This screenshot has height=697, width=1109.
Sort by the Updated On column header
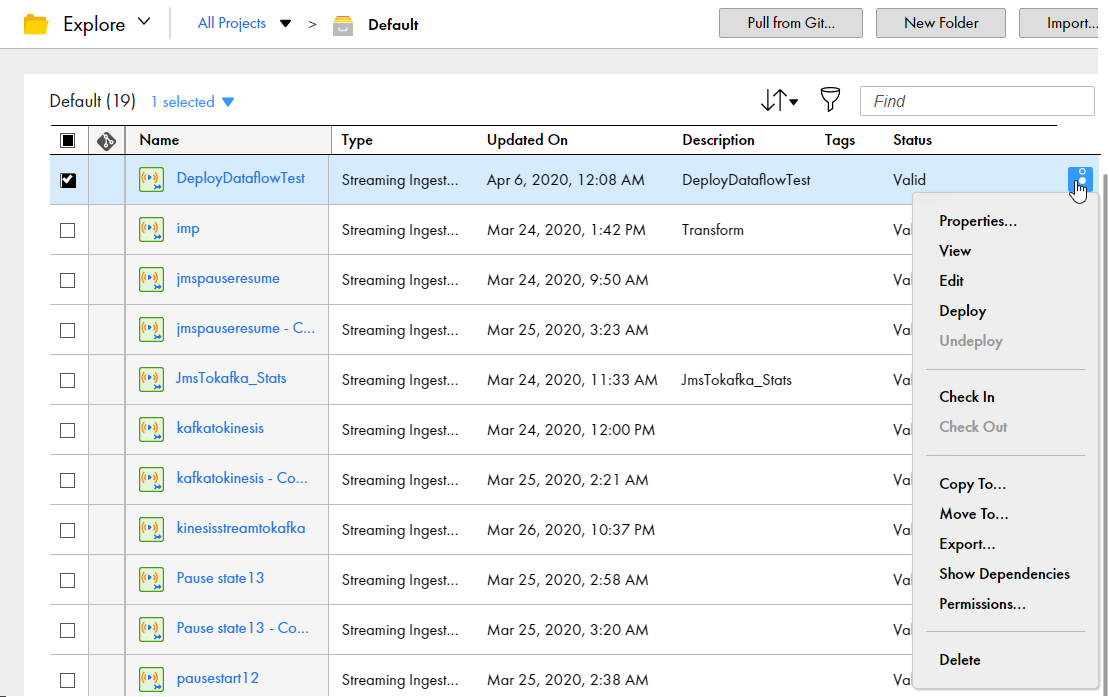(527, 140)
